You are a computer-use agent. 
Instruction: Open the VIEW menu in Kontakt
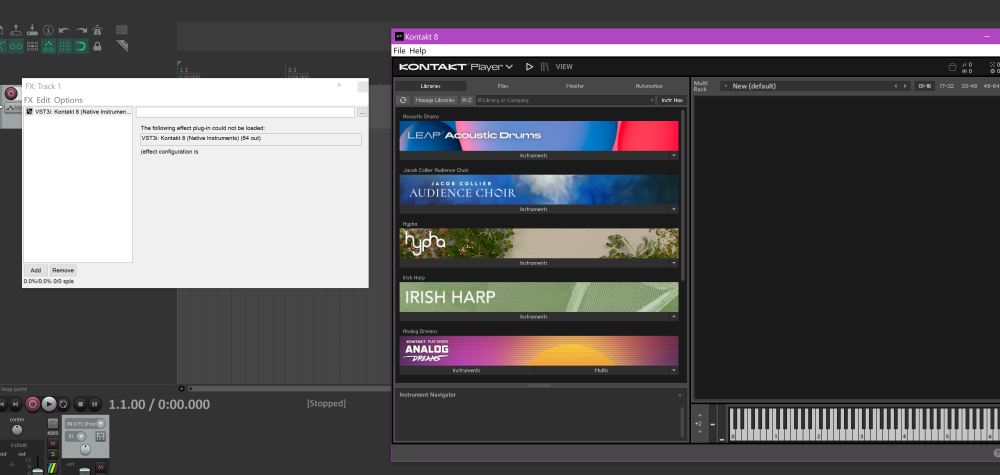point(564,67)
